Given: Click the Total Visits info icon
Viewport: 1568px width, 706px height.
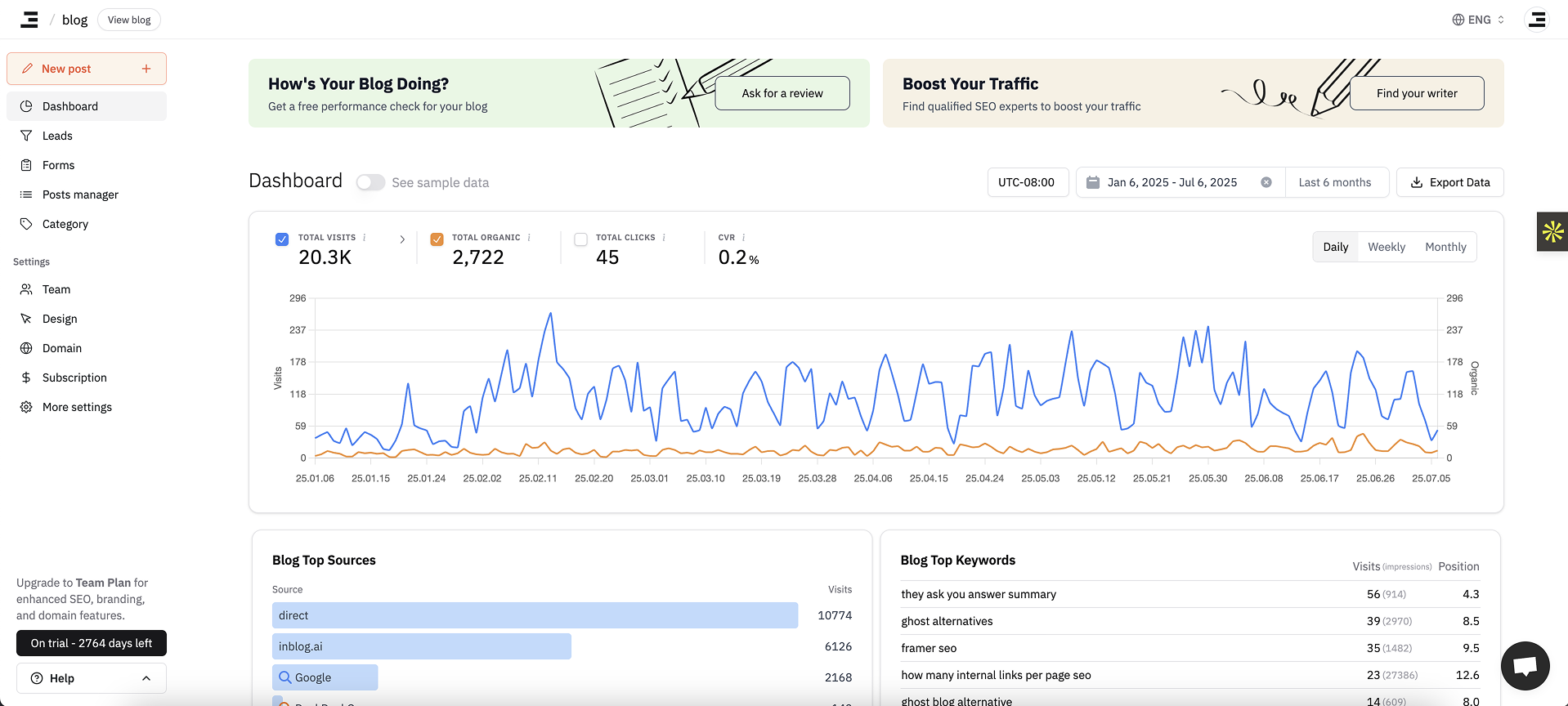Looking at the screenshot, I should (365, 238).
